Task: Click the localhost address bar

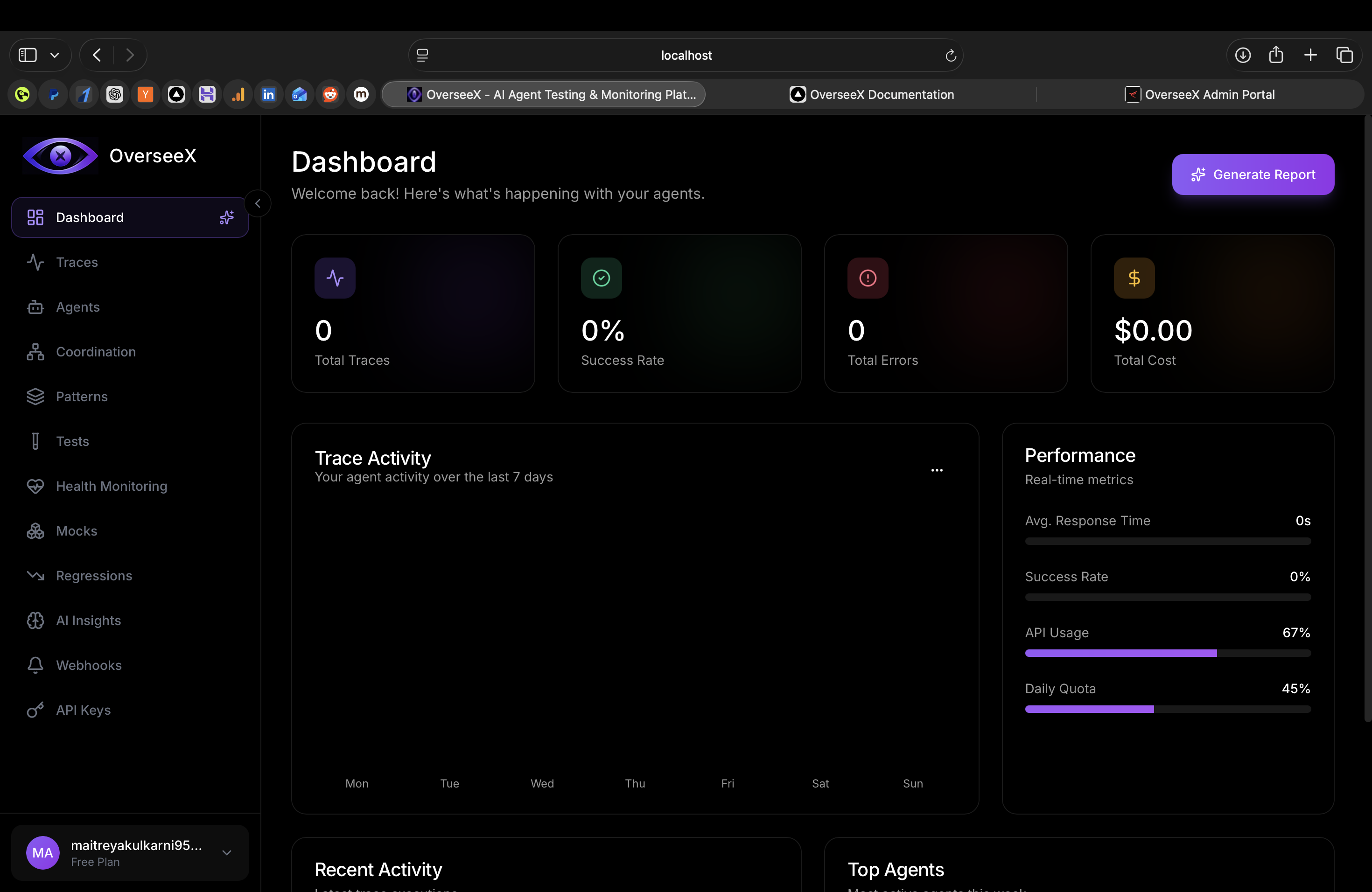Action: [686, 55]
